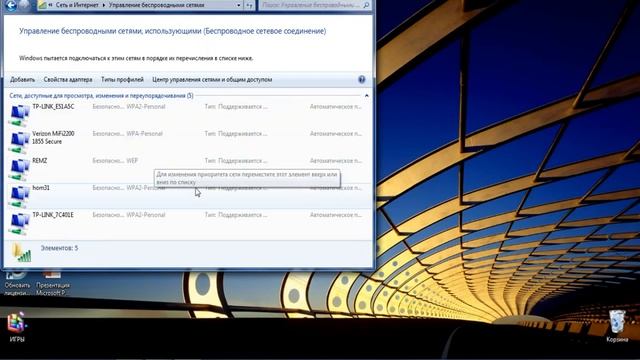Select the Verizon MiFi2200 network icon
640x360 pixels.
(x=19, y=143)
